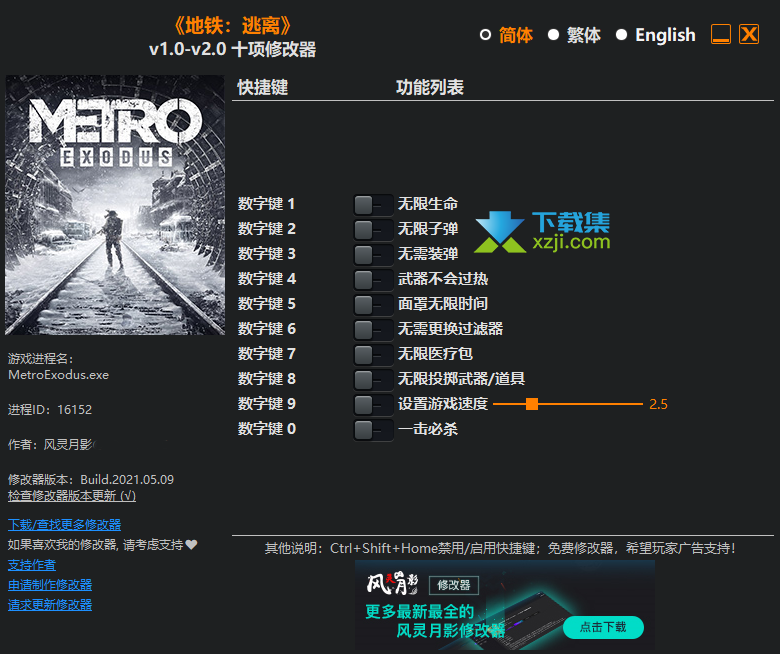This screenshot has width=780, height=654.
Task: Click 进程ID: 16152 text
Action: [x=50, y=410]
